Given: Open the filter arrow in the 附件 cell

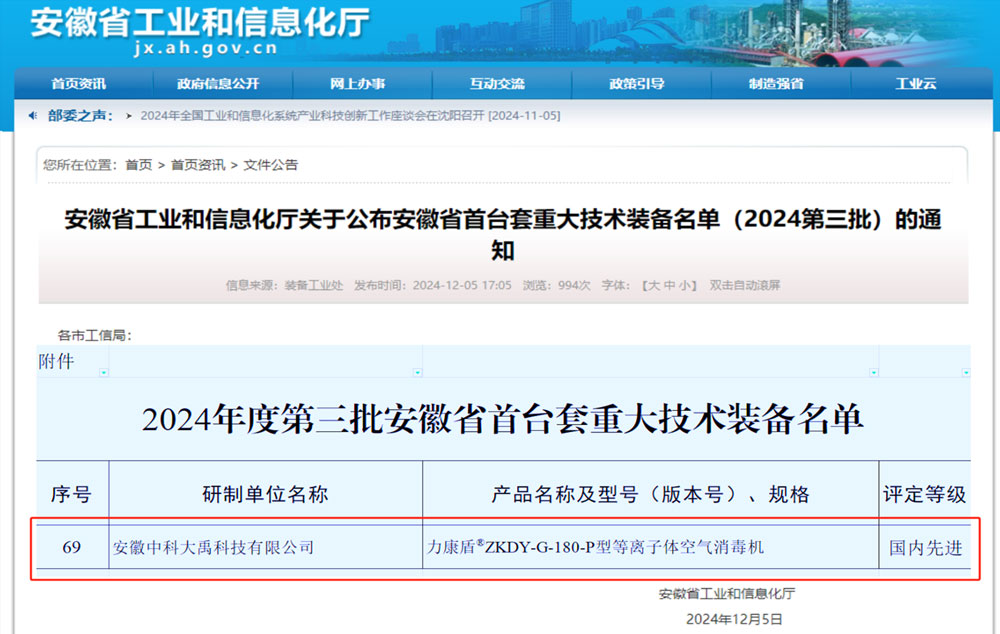Looking at the screenshot, I should (x=103, y=372).
